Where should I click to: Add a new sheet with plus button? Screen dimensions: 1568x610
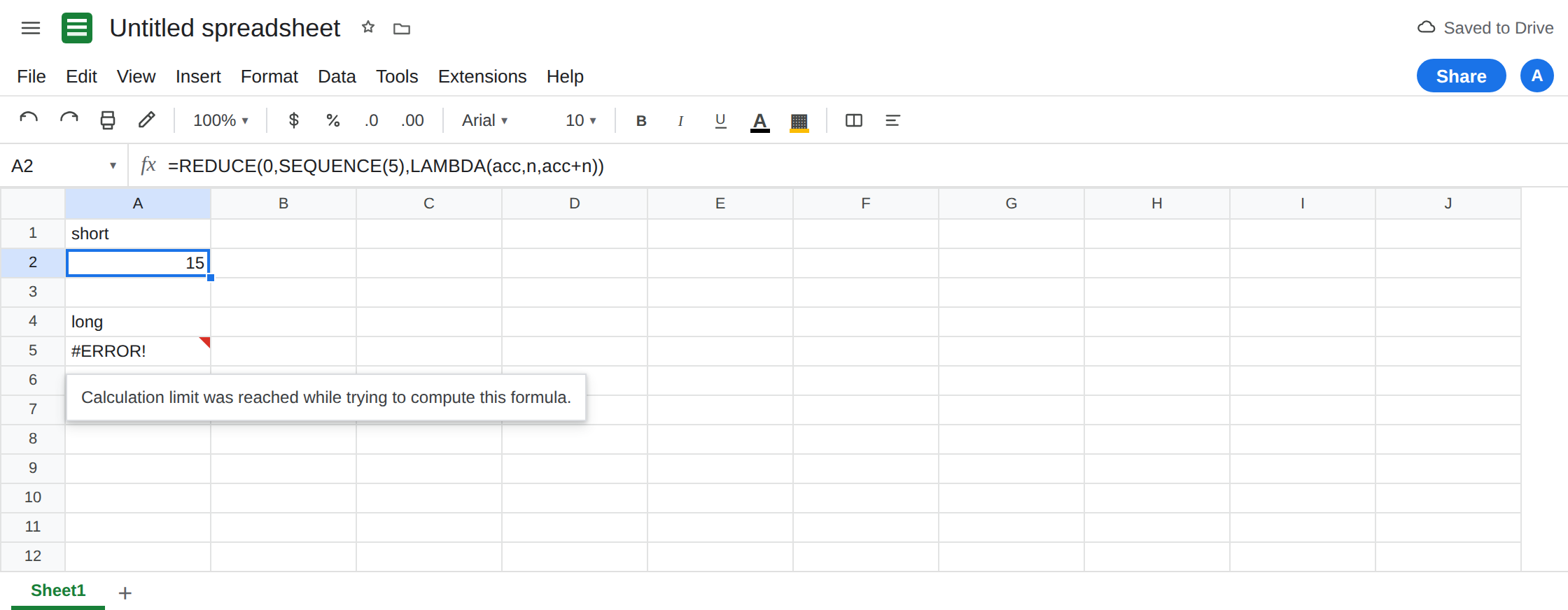[125, 593]
